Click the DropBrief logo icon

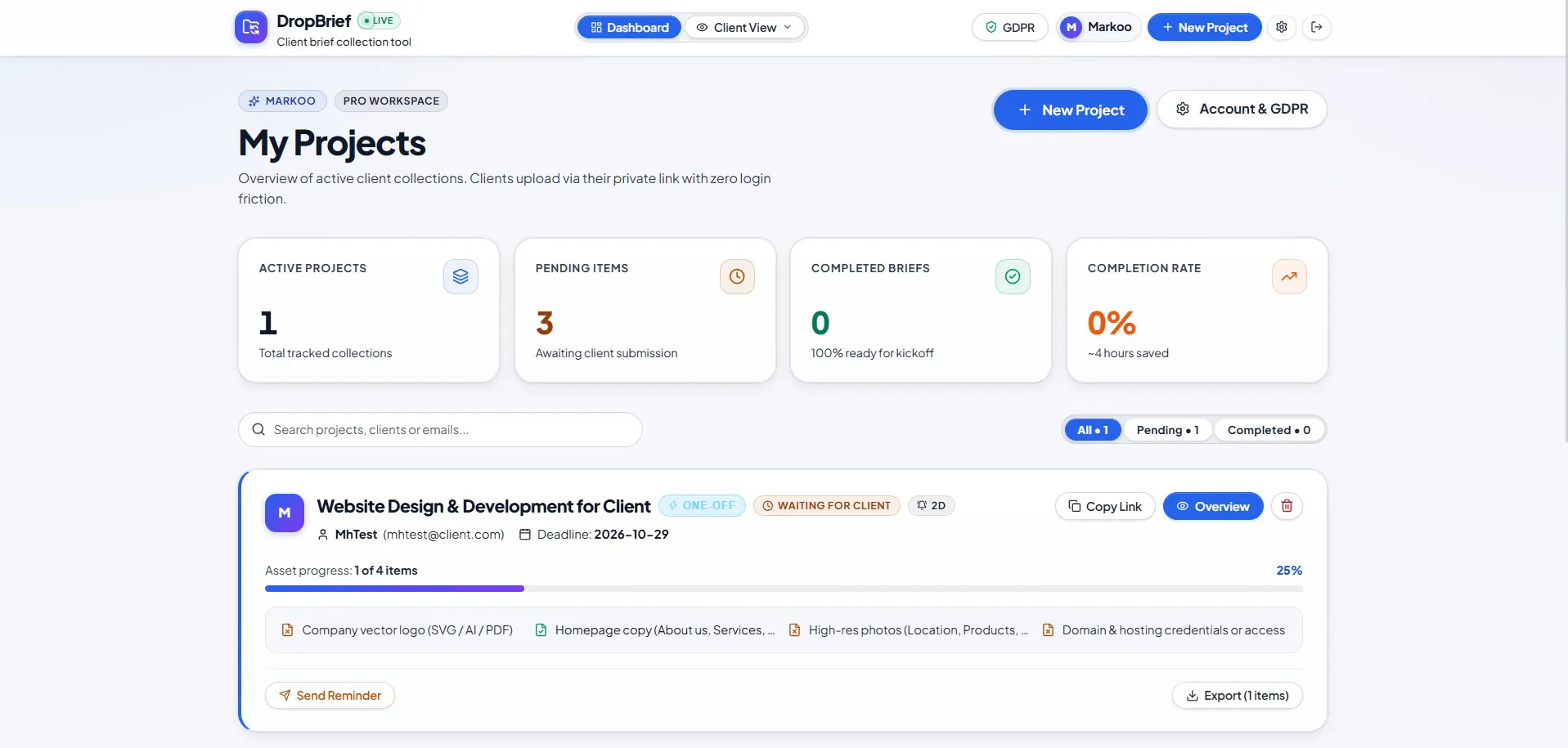click(x=251, y=27)
